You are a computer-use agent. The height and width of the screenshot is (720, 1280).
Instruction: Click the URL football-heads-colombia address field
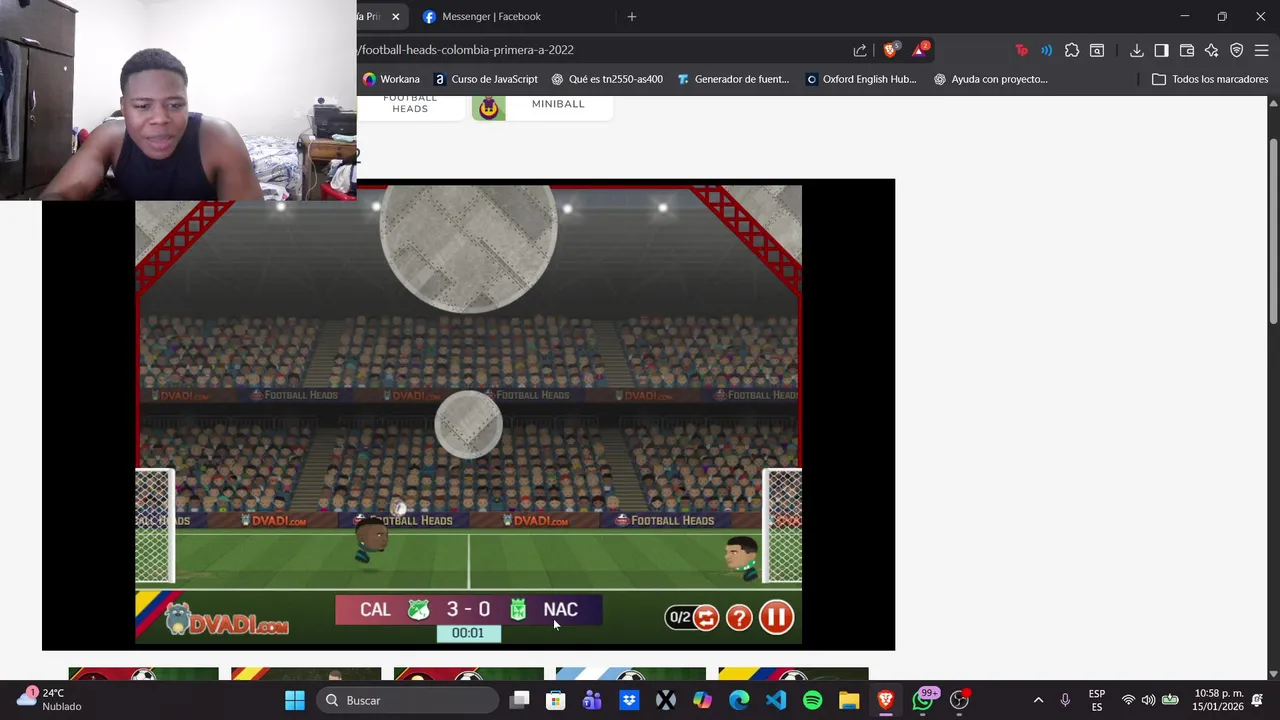600,50
